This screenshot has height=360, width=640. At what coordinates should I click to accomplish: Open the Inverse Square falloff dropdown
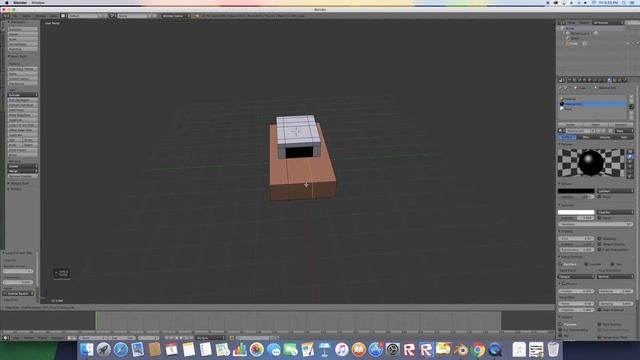click(18, 293)
